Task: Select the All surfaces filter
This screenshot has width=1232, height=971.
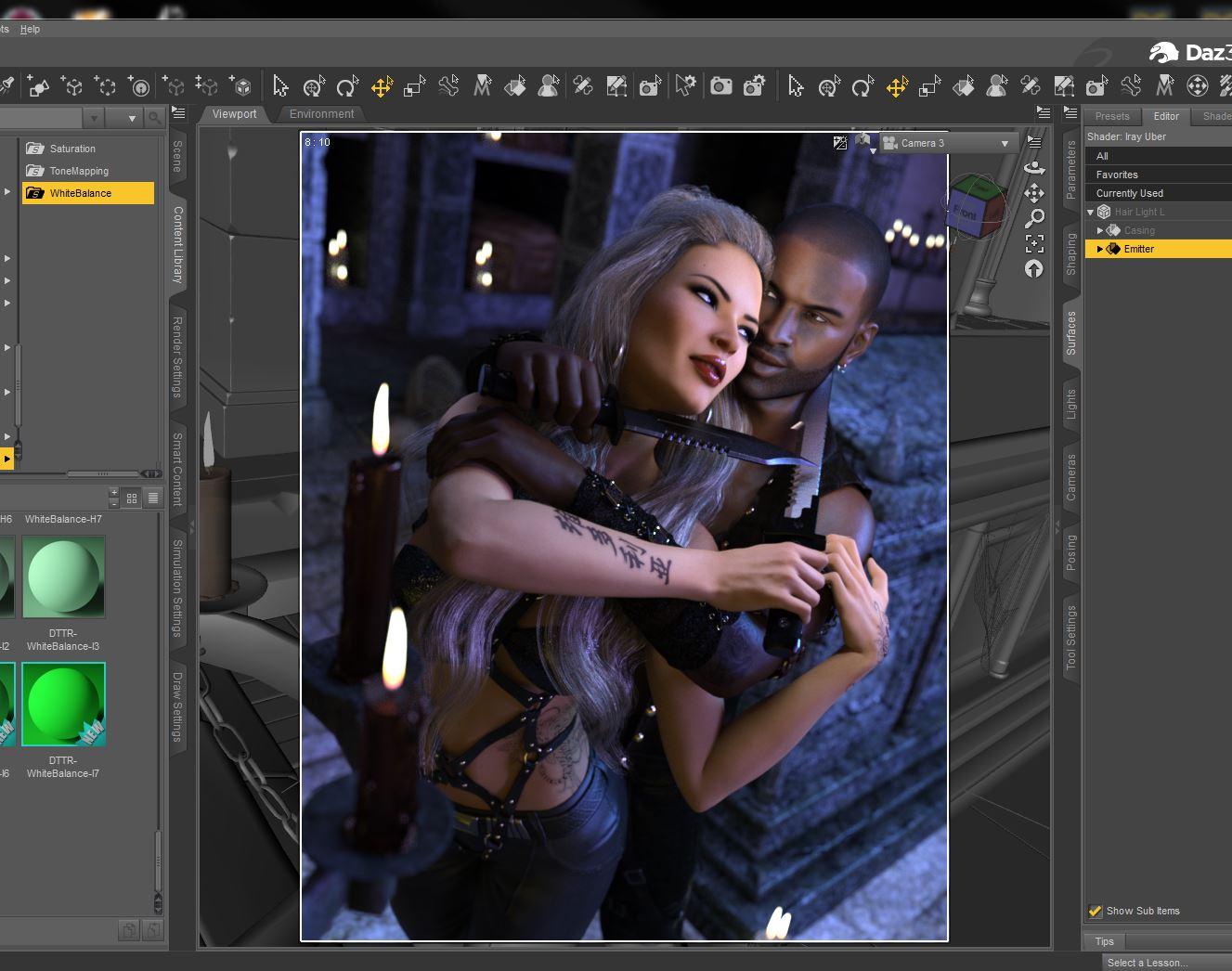Action: [x=1158, y=156]
